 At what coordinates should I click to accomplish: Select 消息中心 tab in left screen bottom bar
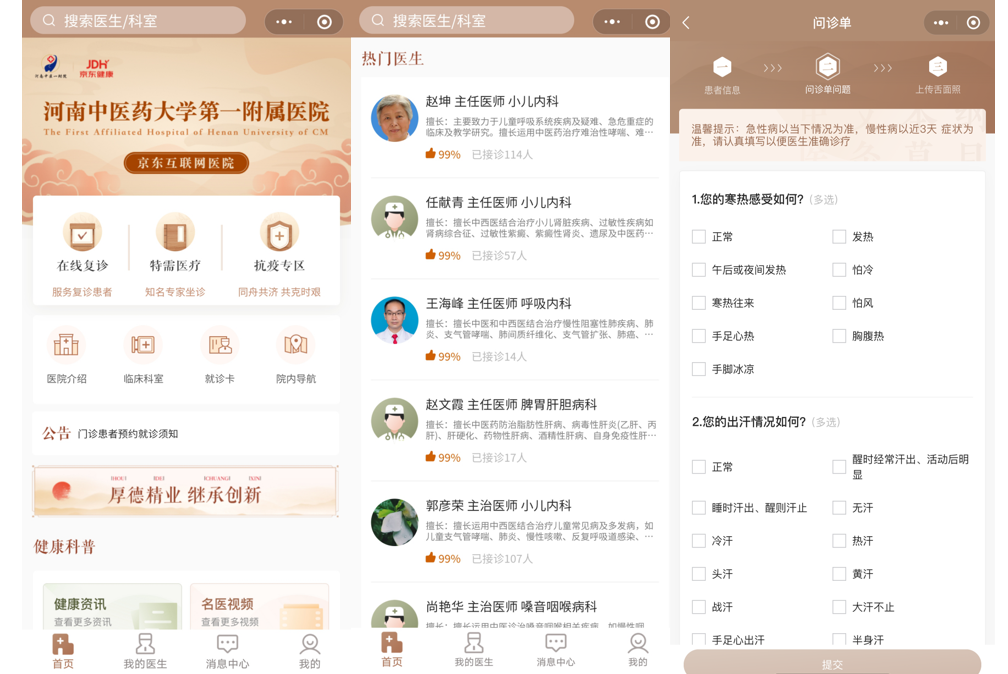[228, 651]
